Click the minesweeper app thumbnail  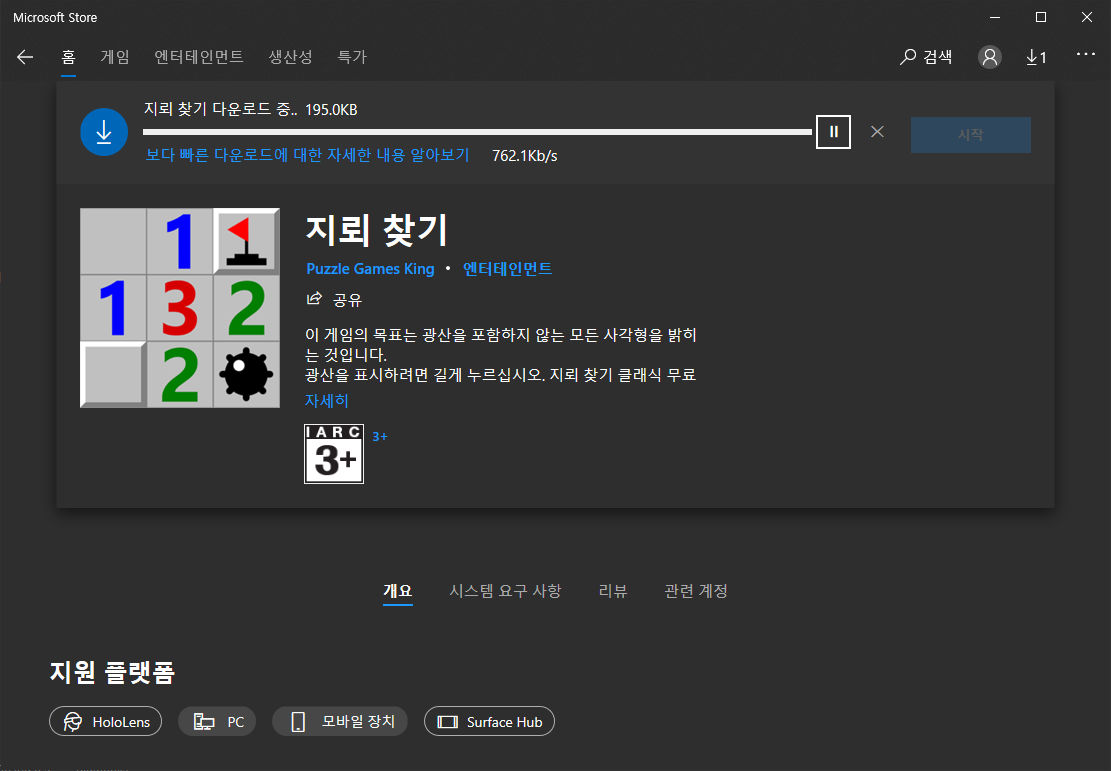180,308
